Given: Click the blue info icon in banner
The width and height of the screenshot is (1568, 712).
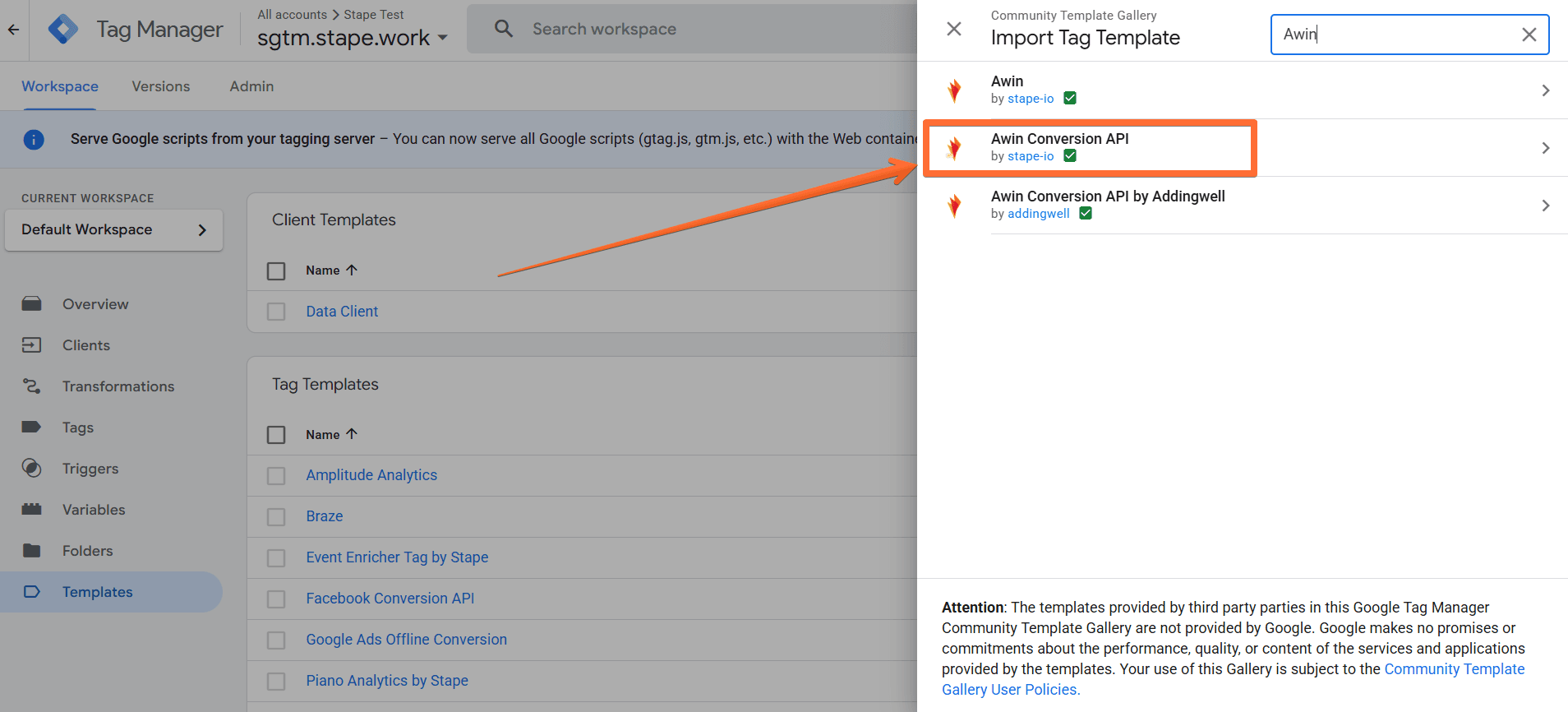Looking at the screenshot, I should tap(34, 140).
